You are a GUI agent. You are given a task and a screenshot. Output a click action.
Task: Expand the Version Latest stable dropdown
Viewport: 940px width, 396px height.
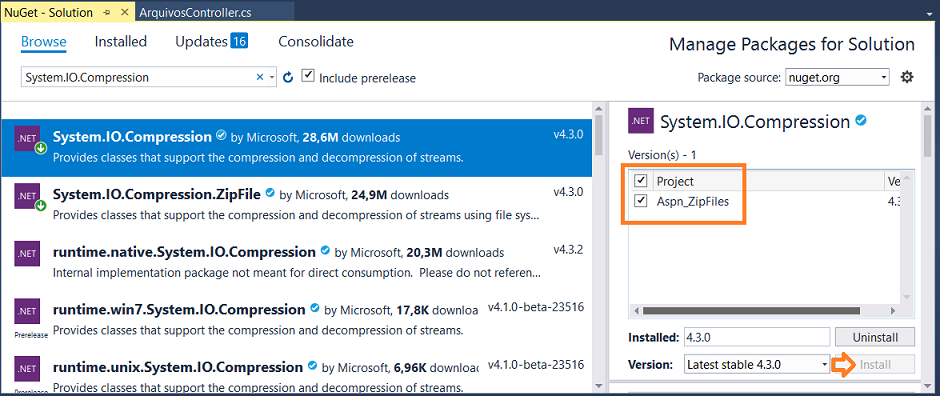pyautogui.click(x=757, y=364)
